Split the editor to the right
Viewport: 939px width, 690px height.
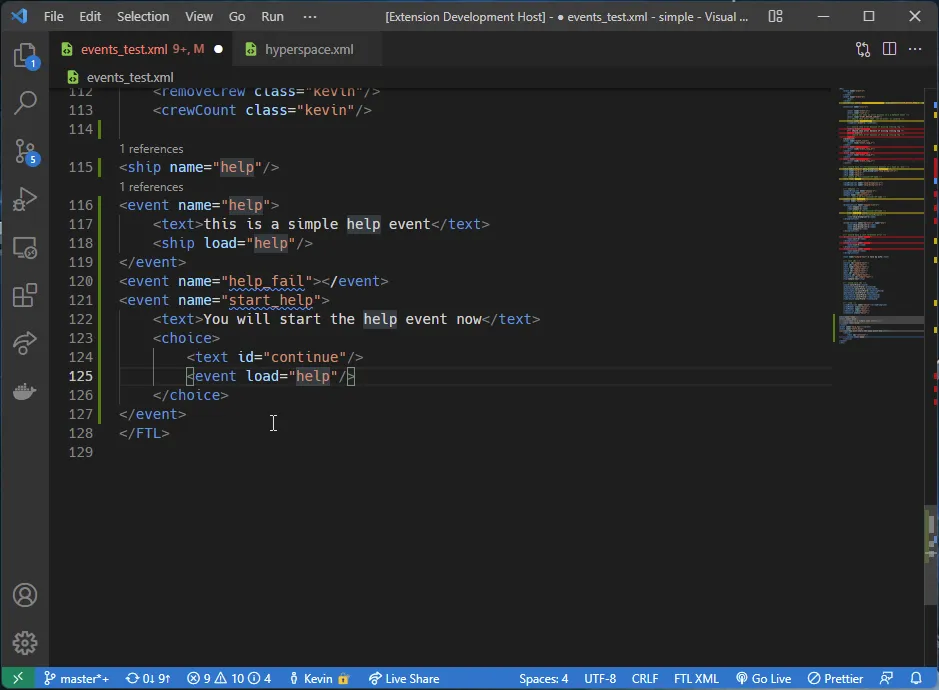pyautogui.click(x=889, y=49)
